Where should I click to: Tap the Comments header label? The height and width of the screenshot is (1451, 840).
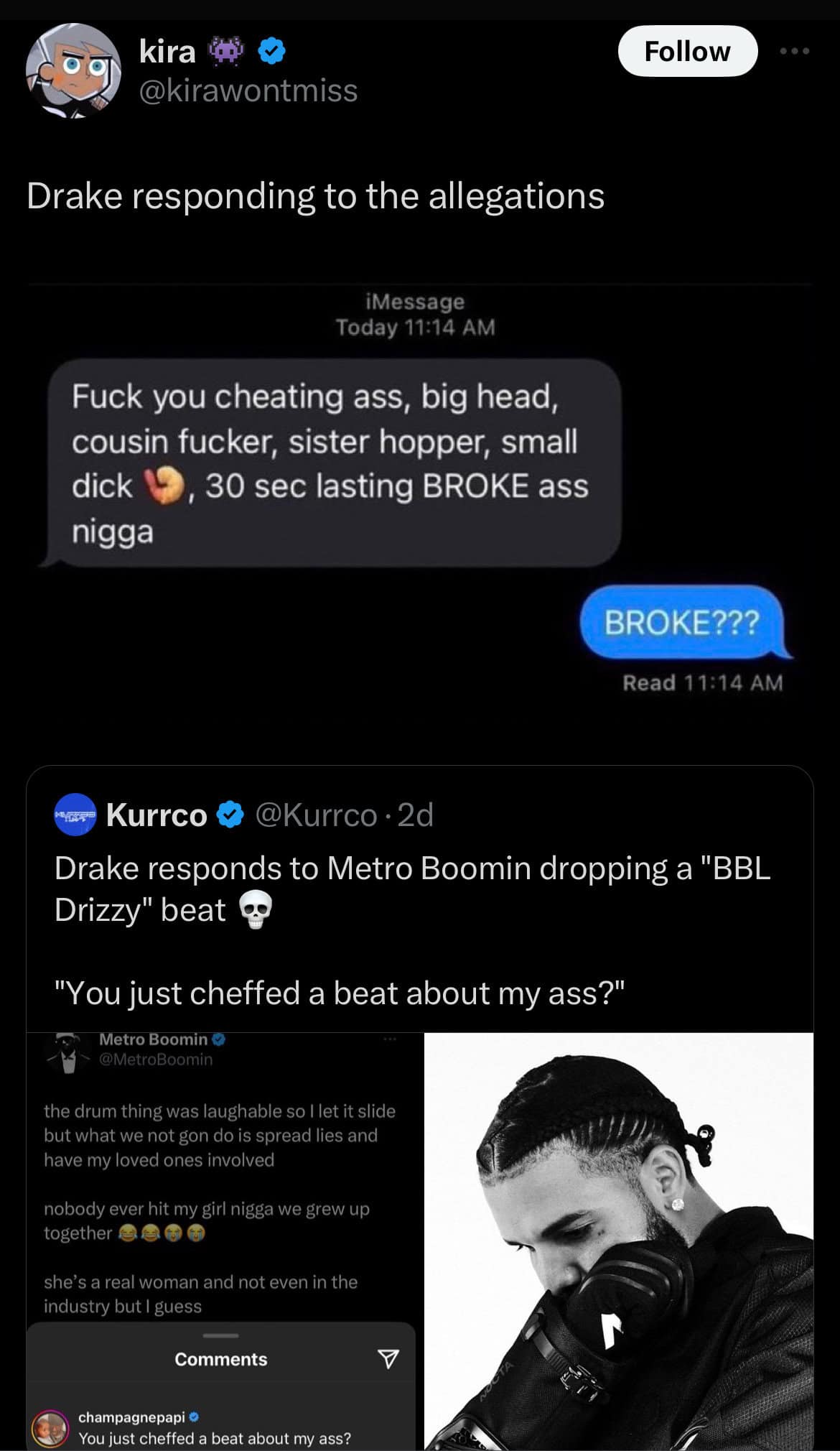click(x=221, y=1359)
